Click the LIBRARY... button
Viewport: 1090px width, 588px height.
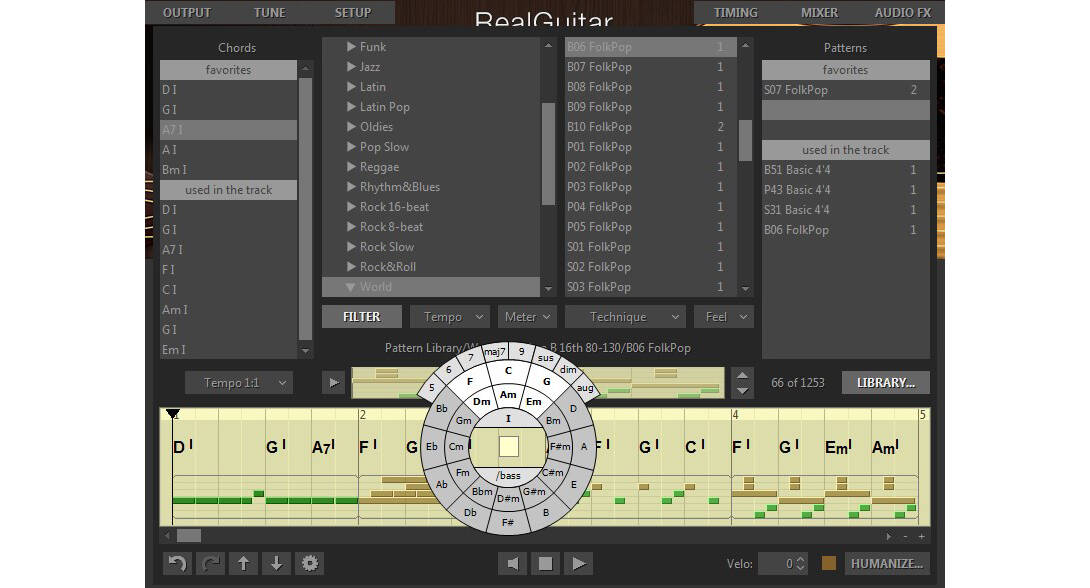pos(886,383)
